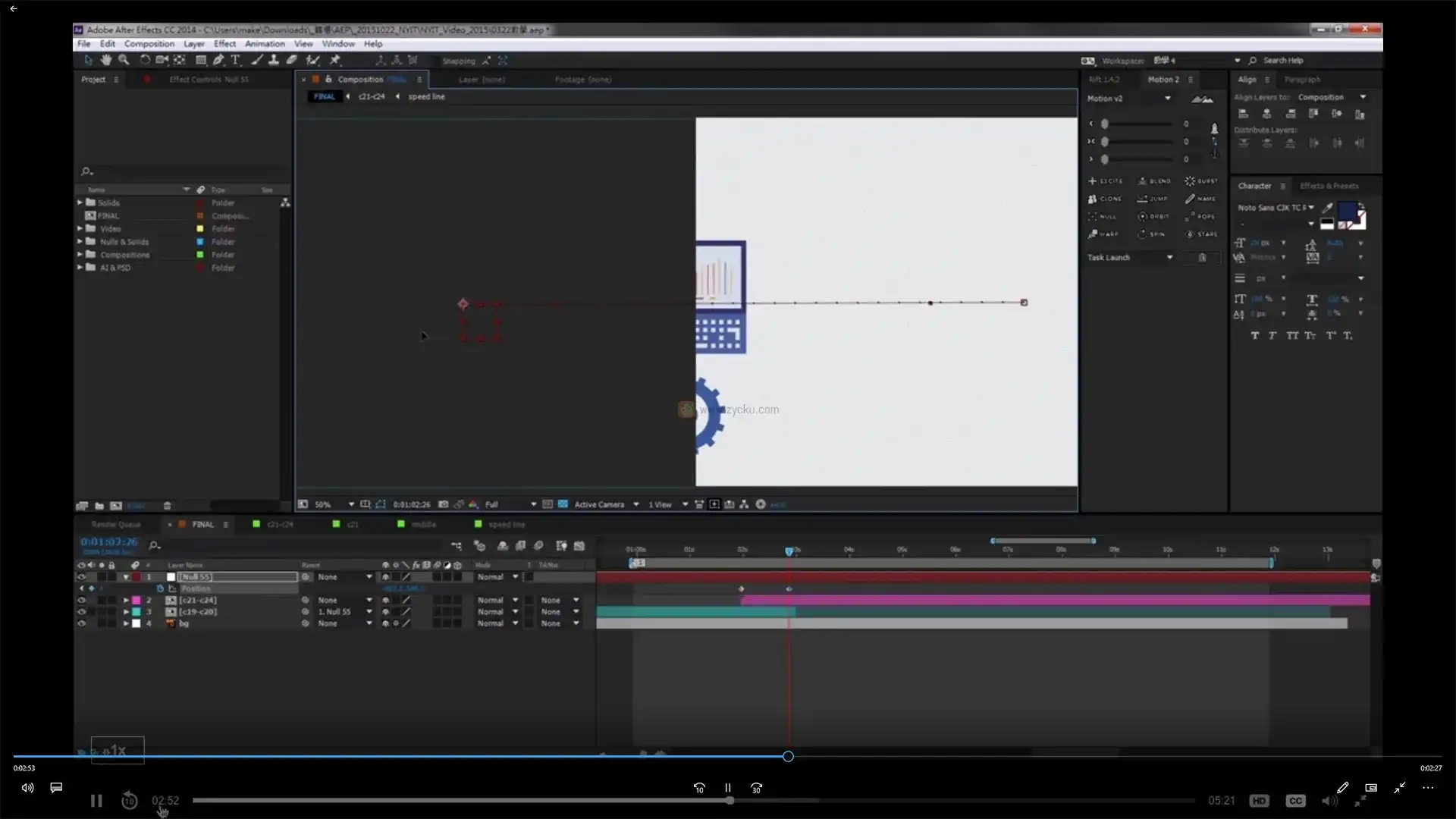
Task: Hide the c21-c24 layer eye
Action: 81,600
